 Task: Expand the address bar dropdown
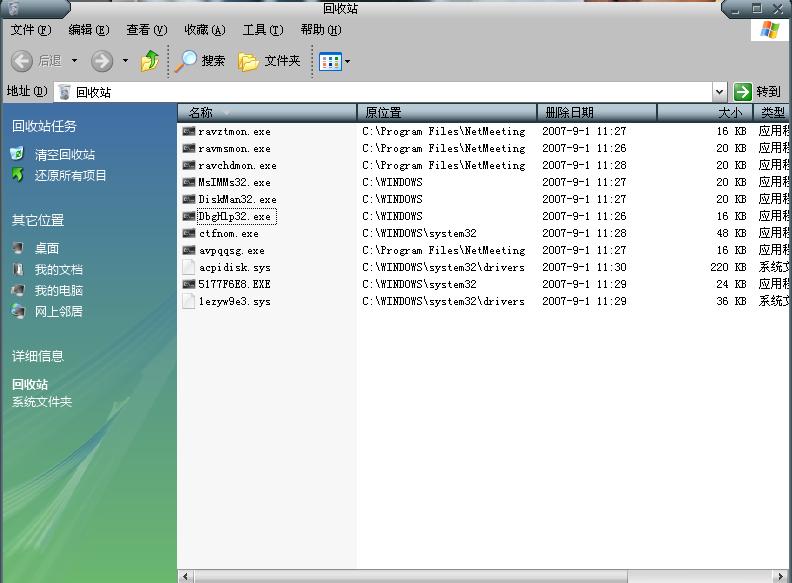click(x=719, y=91)
